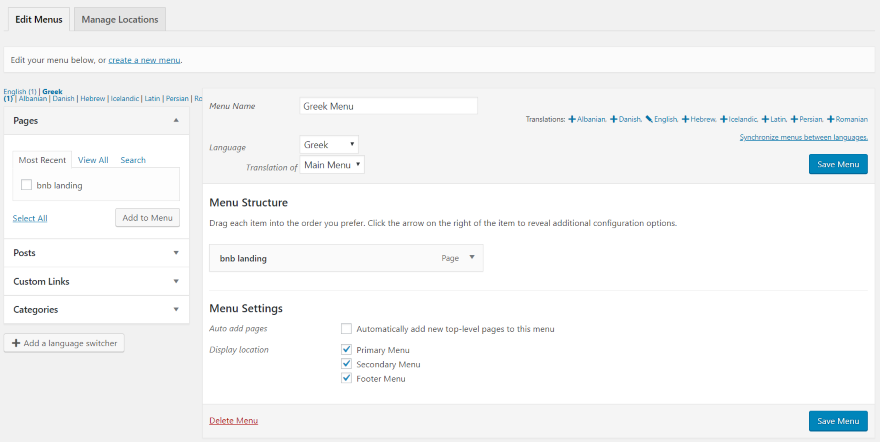Expand the Custom Links panel
The image size is (880, 442).
pyautogui.click(x=96, y=282)
